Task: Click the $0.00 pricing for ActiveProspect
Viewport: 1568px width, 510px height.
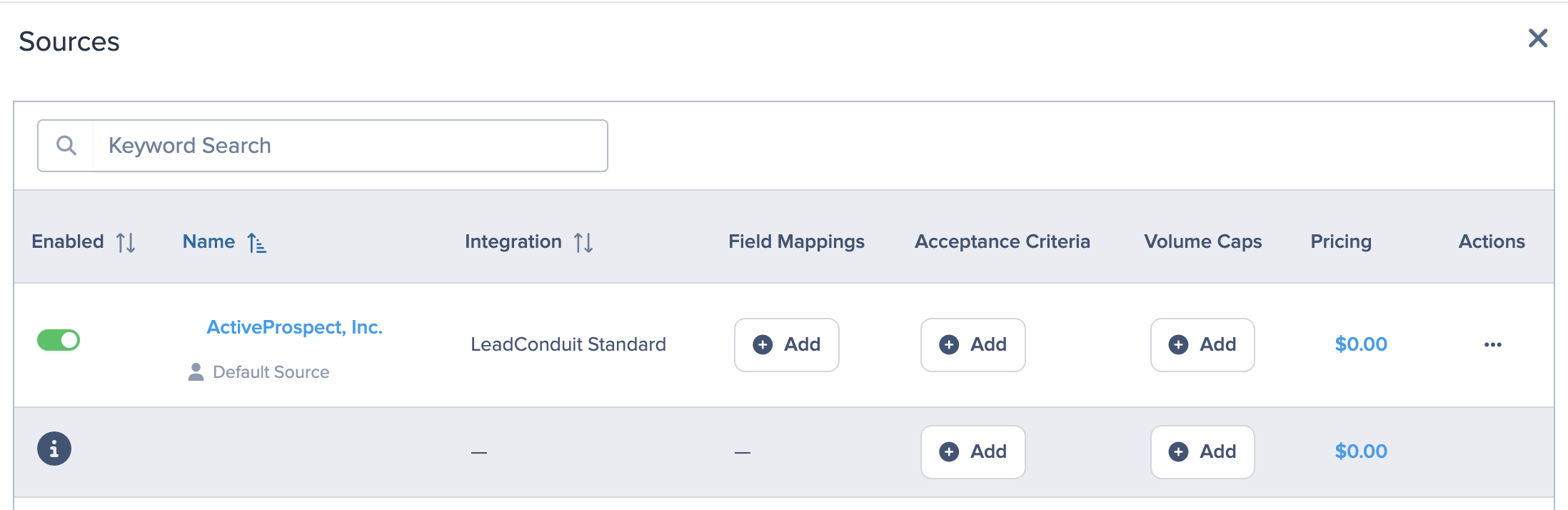Action: [1361, 344]
